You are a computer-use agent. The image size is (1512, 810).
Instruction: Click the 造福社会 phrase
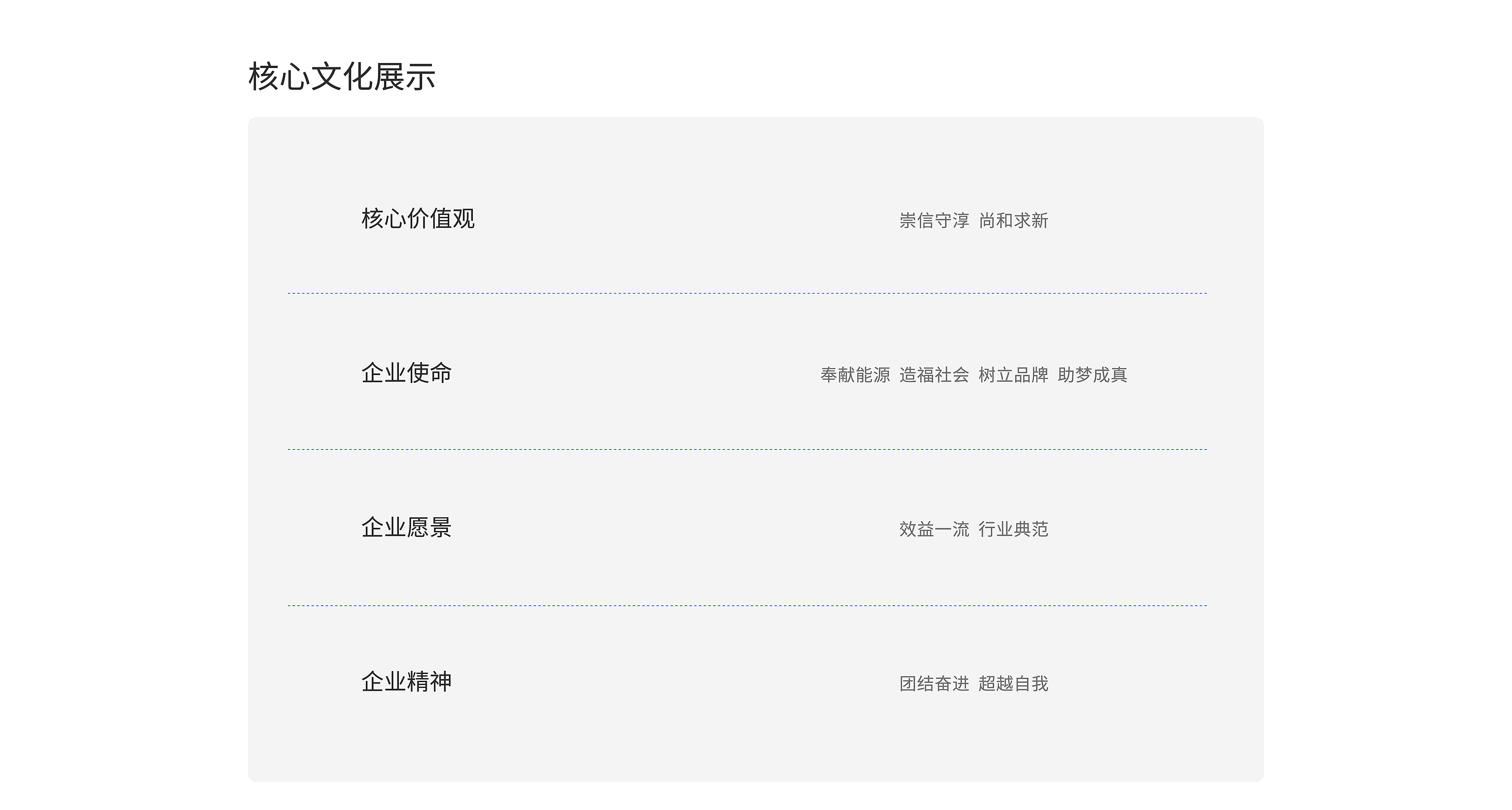(934, 375)
